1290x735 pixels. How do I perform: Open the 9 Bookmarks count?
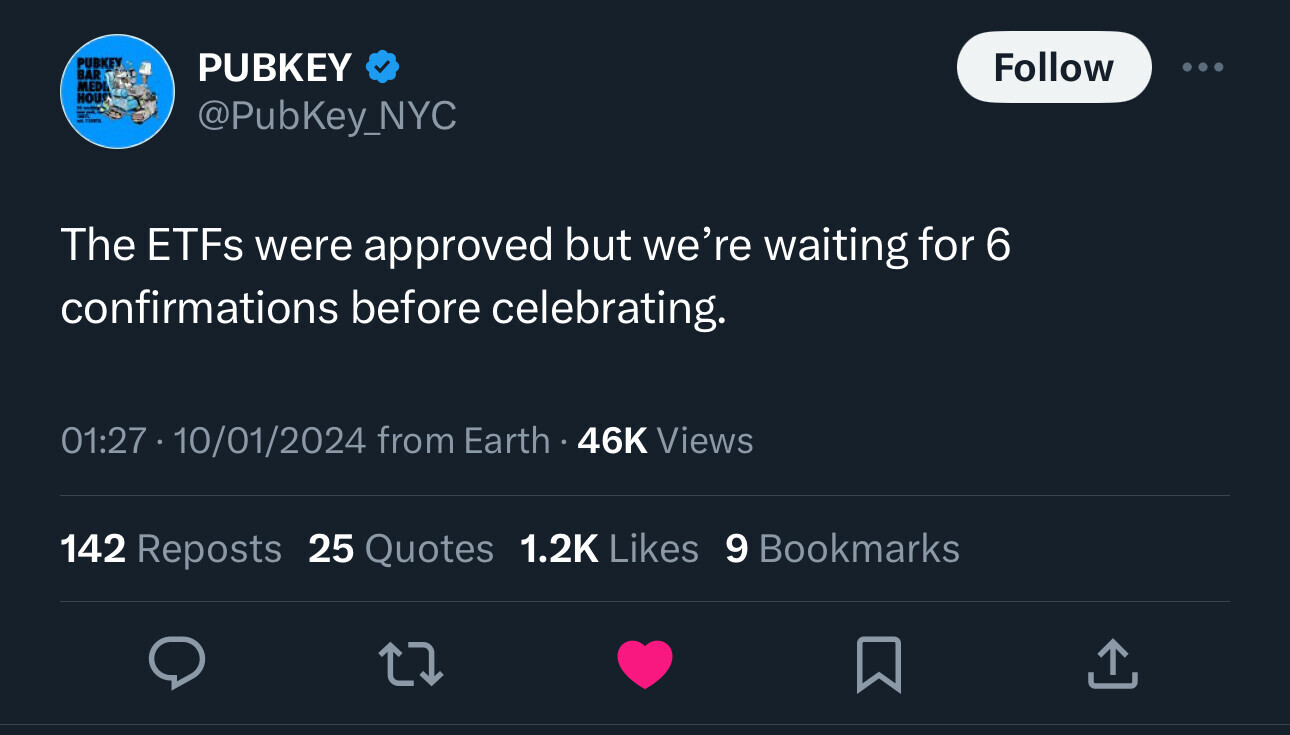coord(842,549)
